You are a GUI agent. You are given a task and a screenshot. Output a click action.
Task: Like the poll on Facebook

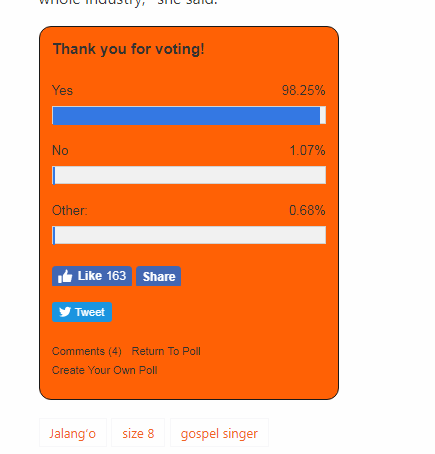(x=92, y=276)
